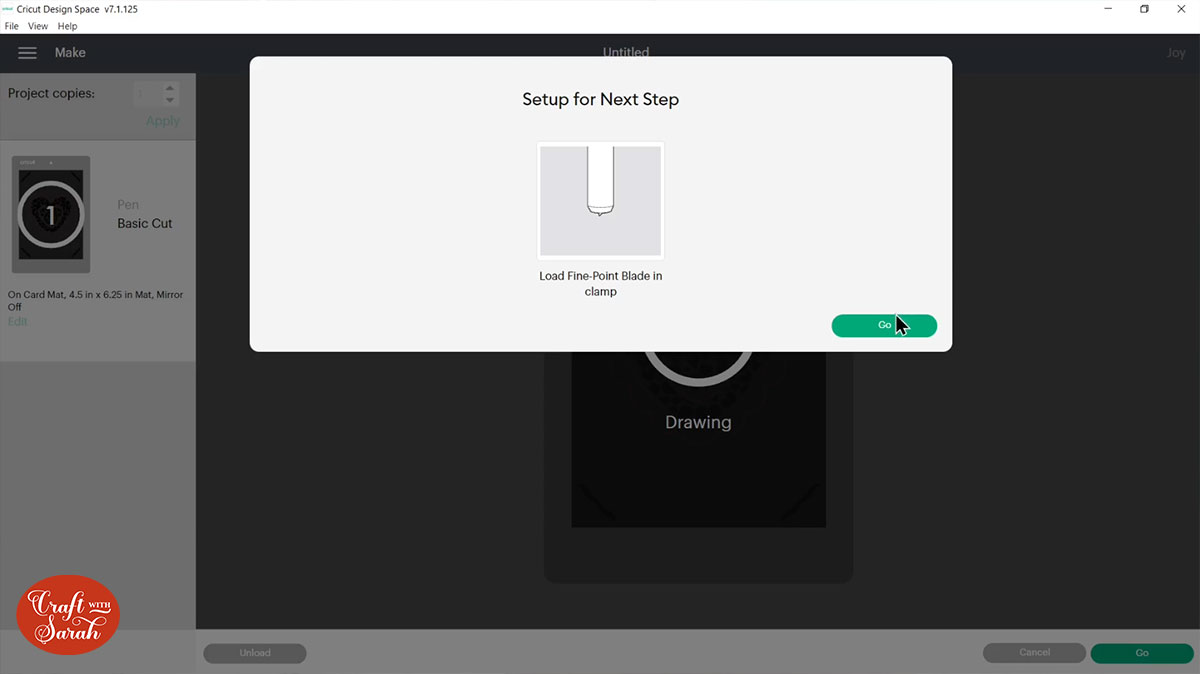Click the Untitled project title

(626, 52)
